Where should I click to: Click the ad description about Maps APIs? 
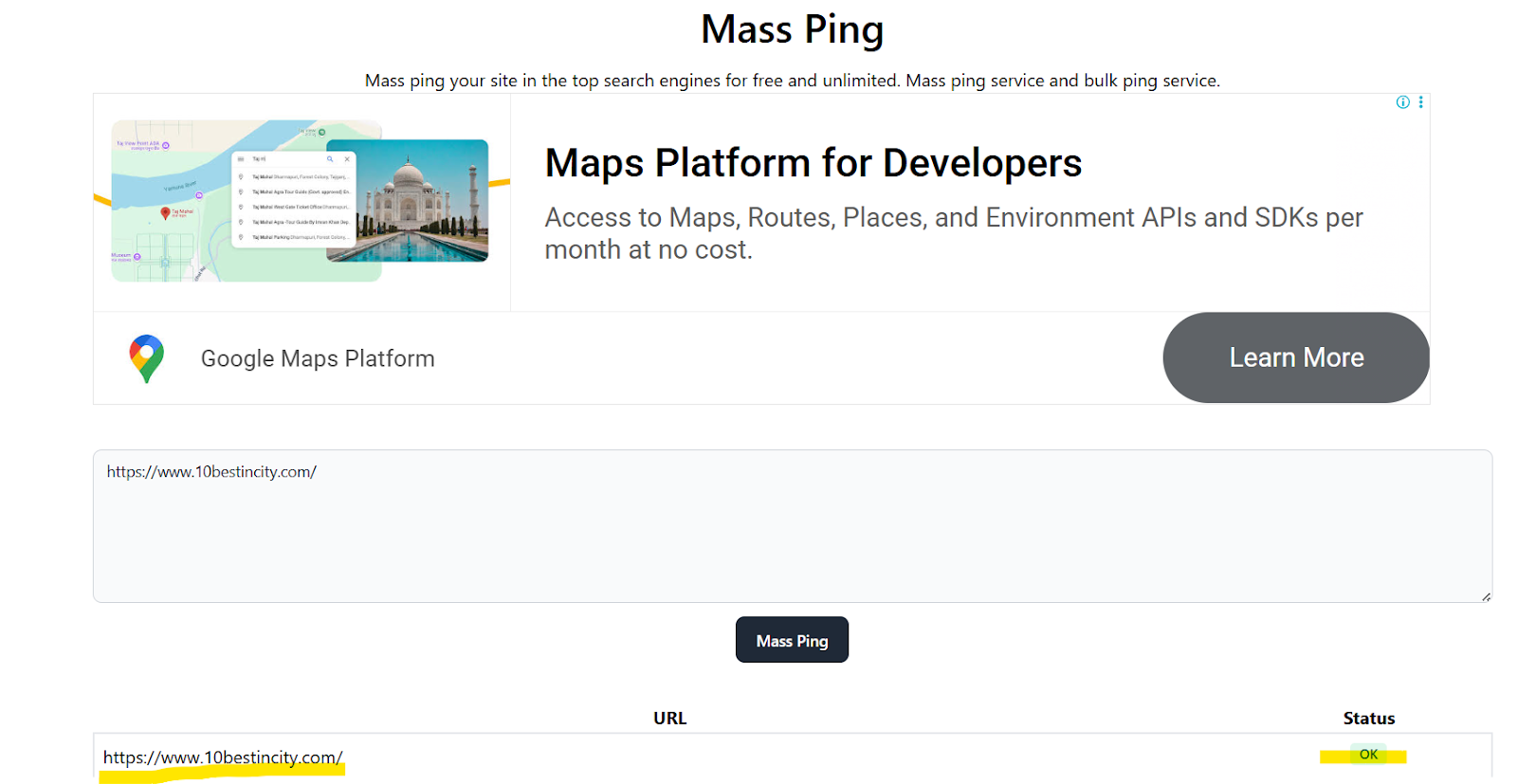pos(953,233)
